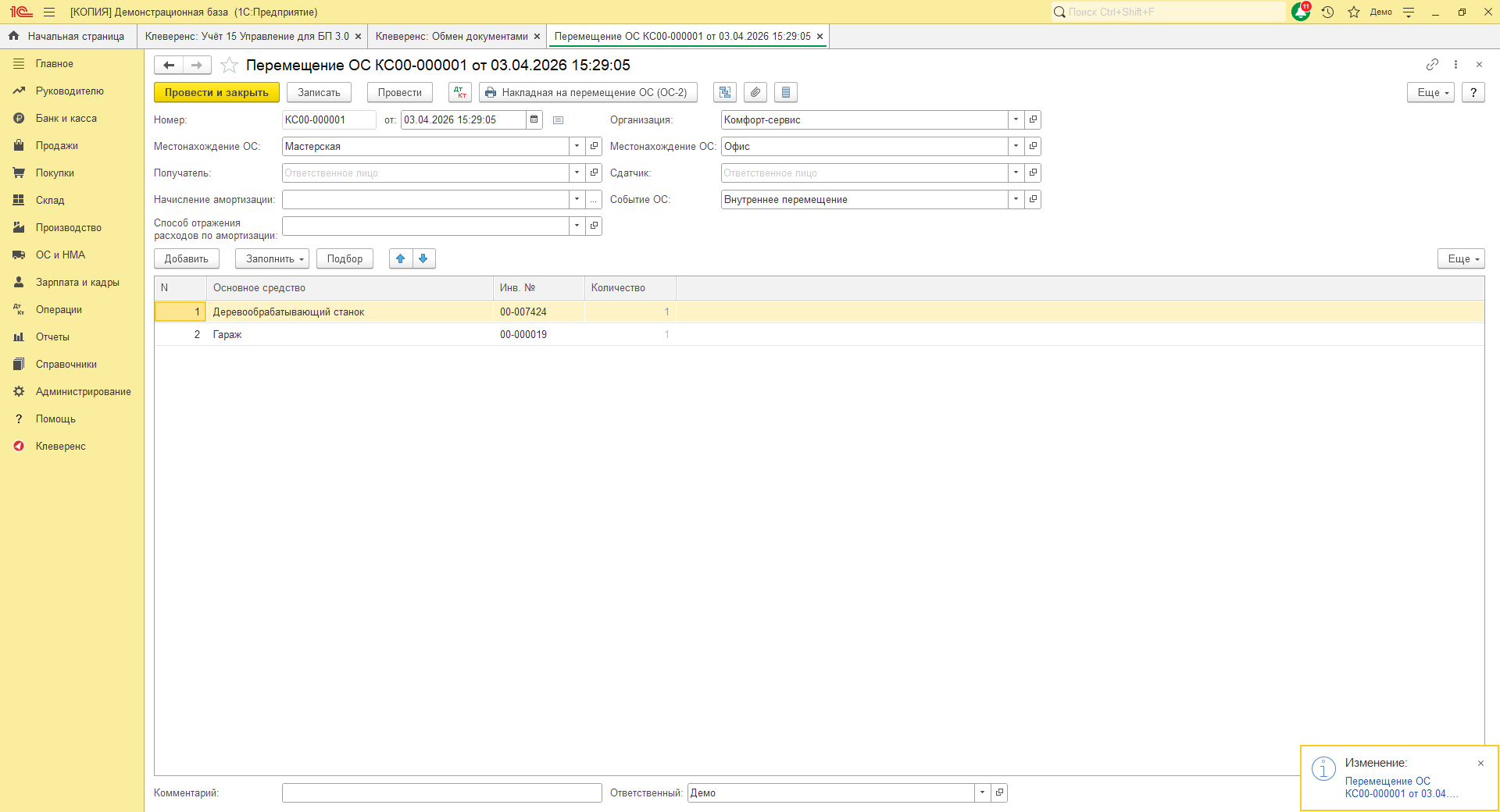Close the Учёт 15 Управление tab
This screenshot has height=812, width=1500.
click(x=358, y=36)
